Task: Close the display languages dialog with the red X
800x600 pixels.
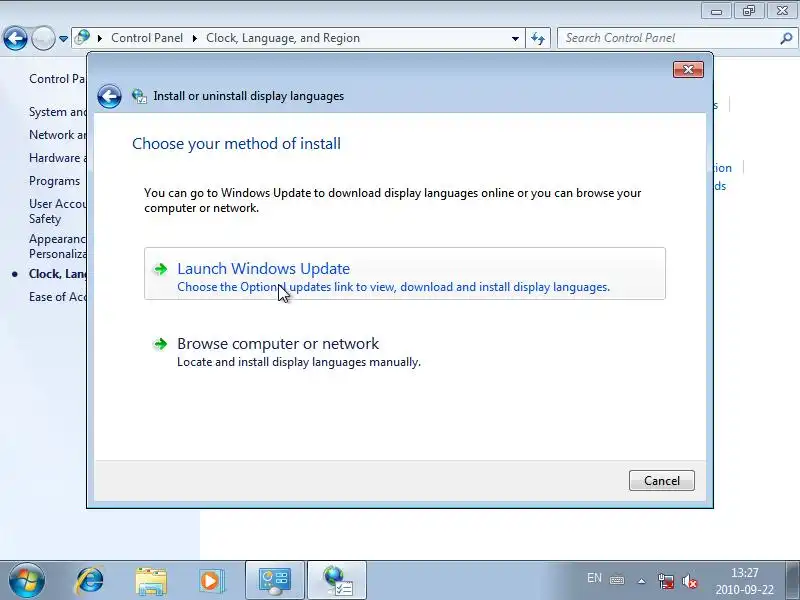Action: click(x=688, y=70)
